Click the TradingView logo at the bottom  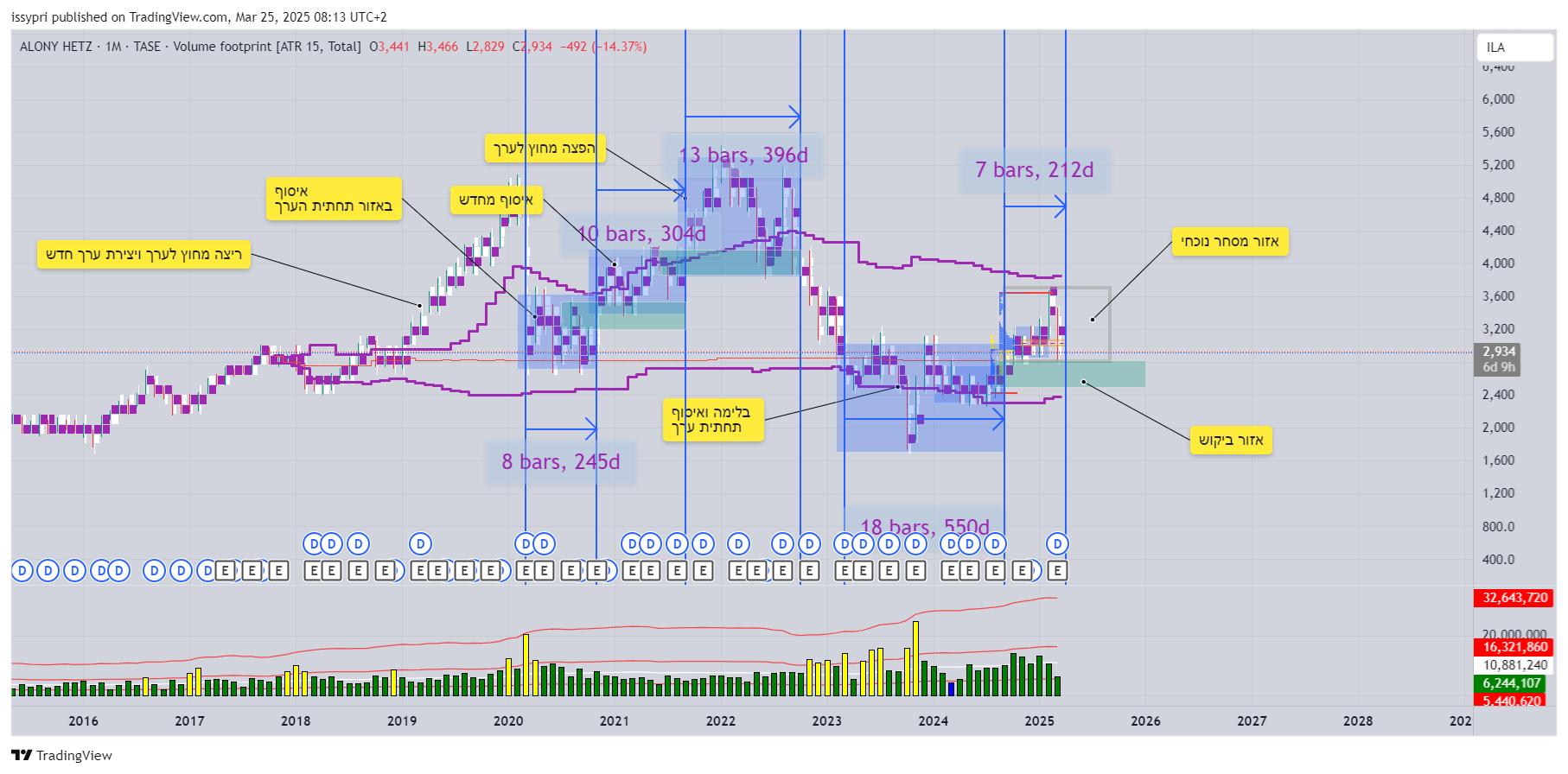(x=61, y=755)
